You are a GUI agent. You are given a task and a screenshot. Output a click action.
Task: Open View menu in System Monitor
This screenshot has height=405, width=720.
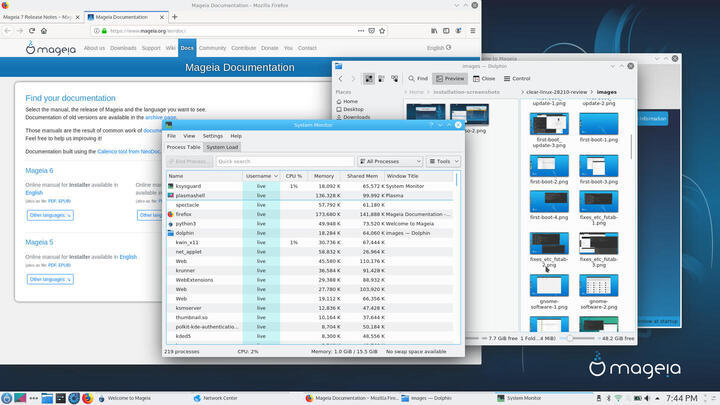(x=189, y=136)
